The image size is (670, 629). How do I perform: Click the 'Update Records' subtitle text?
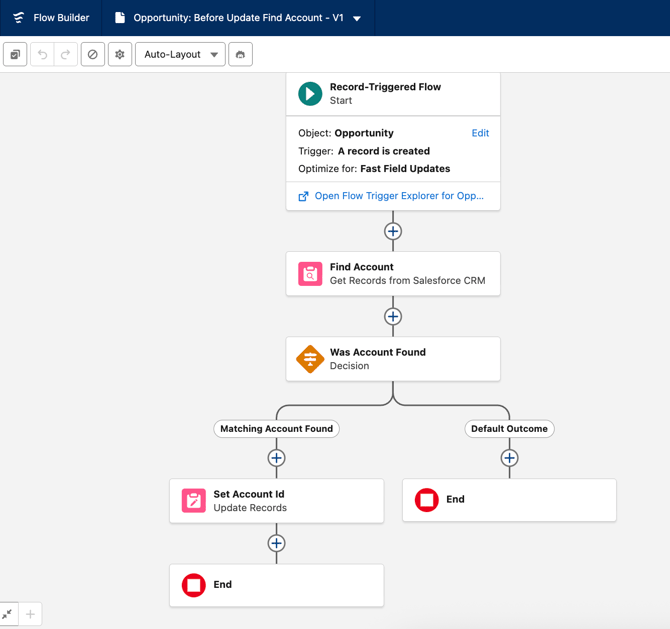250,508
